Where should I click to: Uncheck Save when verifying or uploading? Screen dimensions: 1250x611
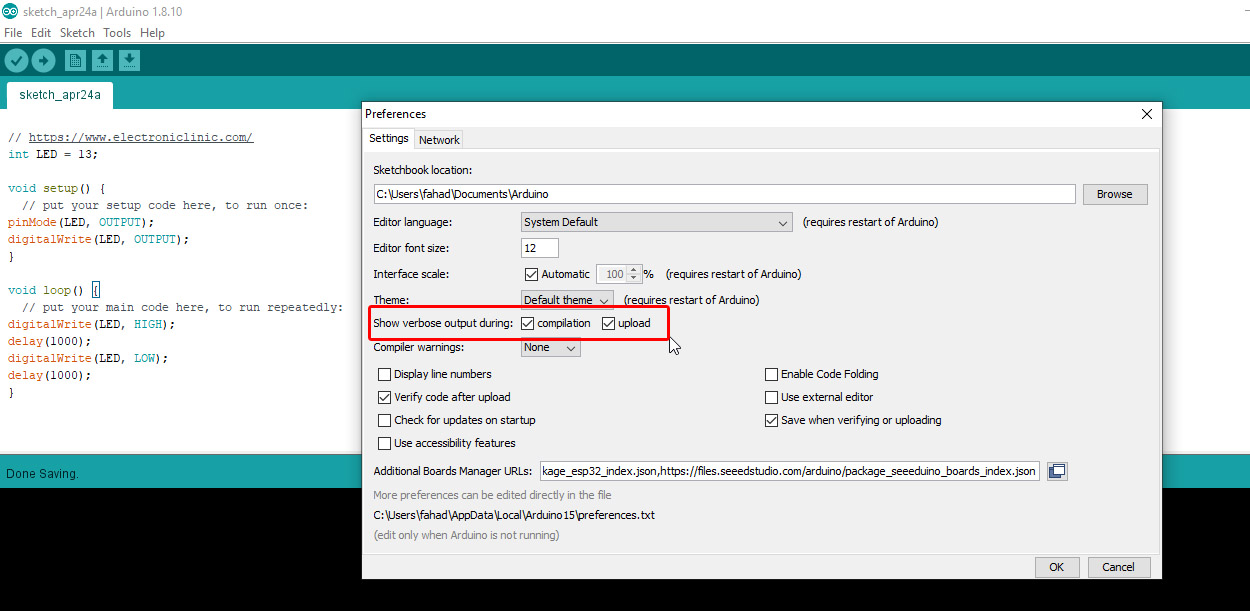(x=771, y=420)
